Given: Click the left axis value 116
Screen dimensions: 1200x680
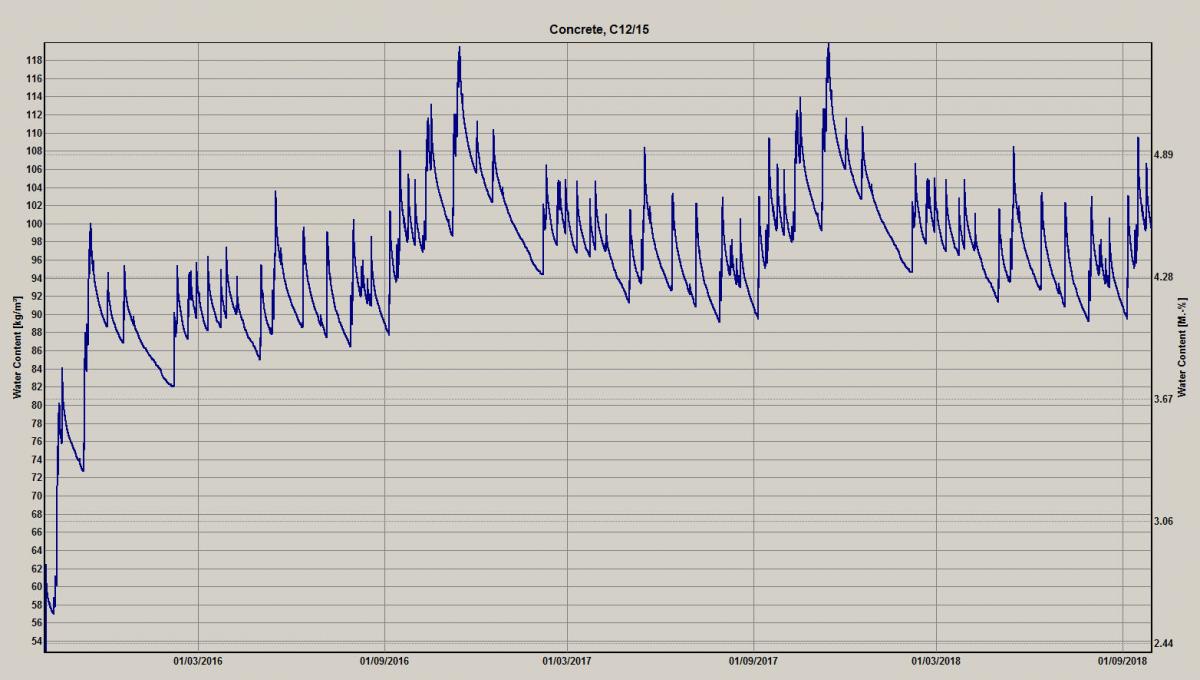Looking at the screenshot, I should pos(33,78).
